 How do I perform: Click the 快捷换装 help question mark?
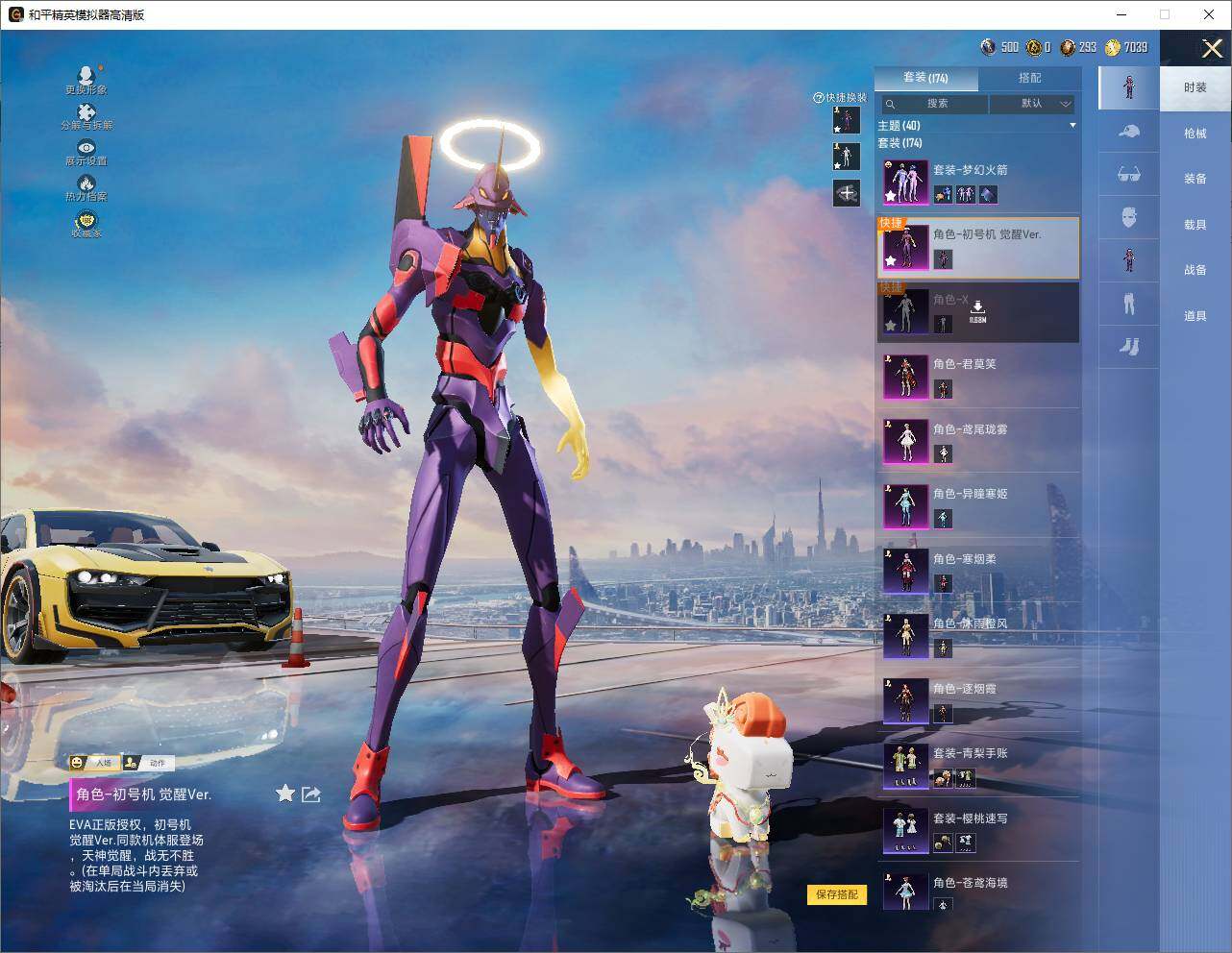coord(819,98)
